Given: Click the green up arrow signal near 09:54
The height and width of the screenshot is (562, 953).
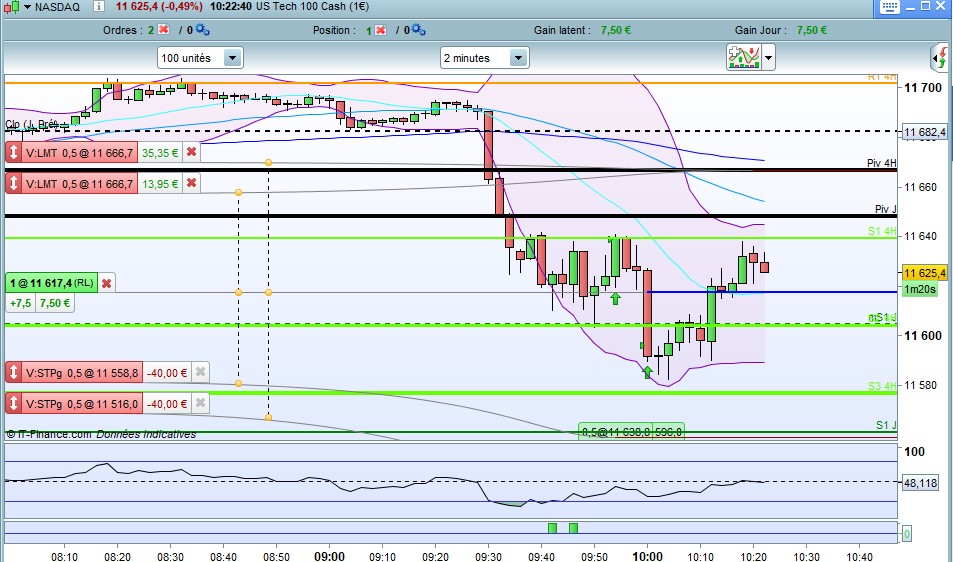Looking at the screenshot, I should click(615, 298).
